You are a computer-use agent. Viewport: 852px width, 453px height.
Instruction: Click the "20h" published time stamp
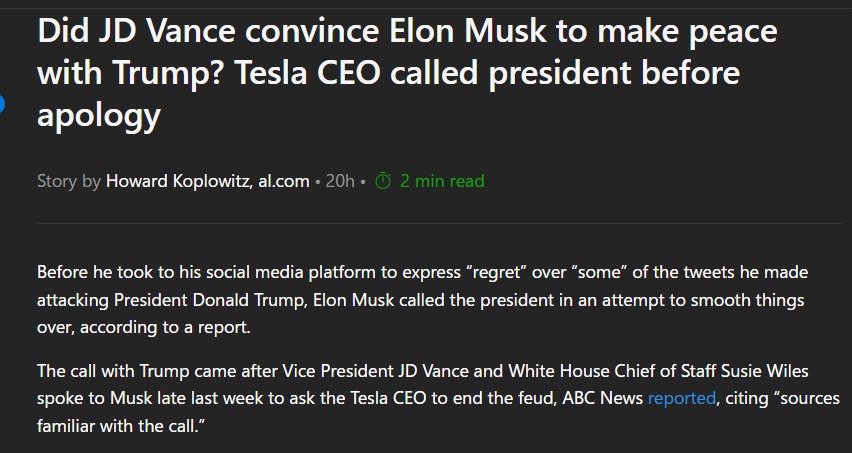[340, 181]
